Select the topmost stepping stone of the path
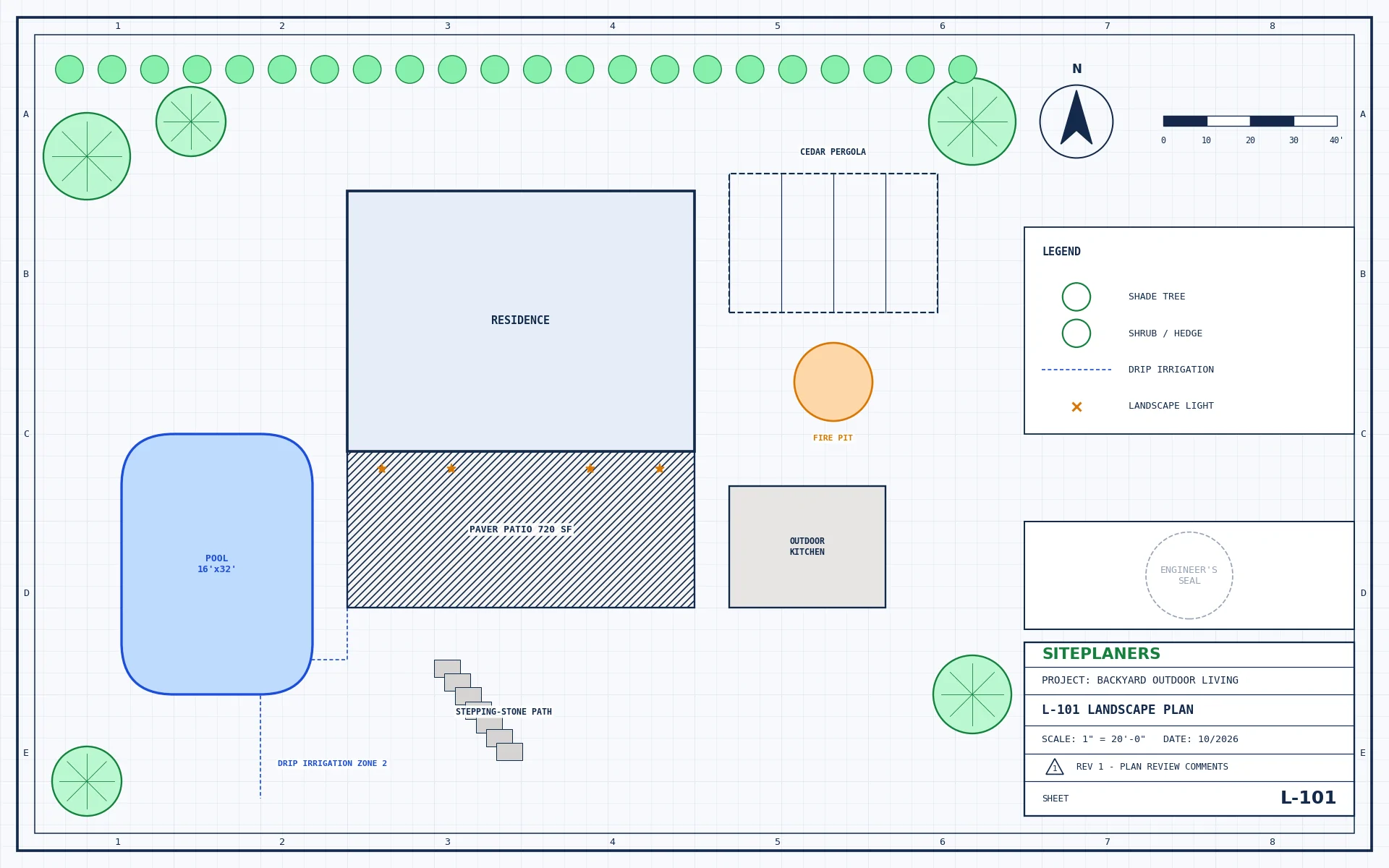Screen dimensions: 1389x868 [x=447, y=668]
